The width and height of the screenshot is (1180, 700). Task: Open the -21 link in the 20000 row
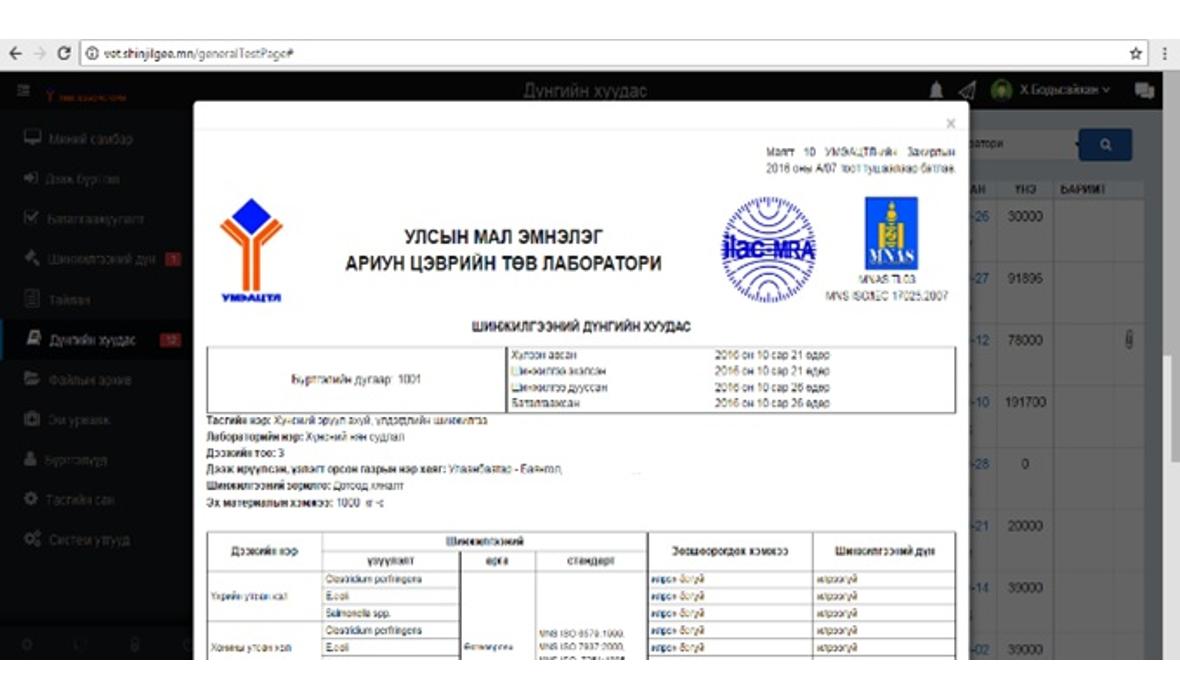(x=981, y=526)
